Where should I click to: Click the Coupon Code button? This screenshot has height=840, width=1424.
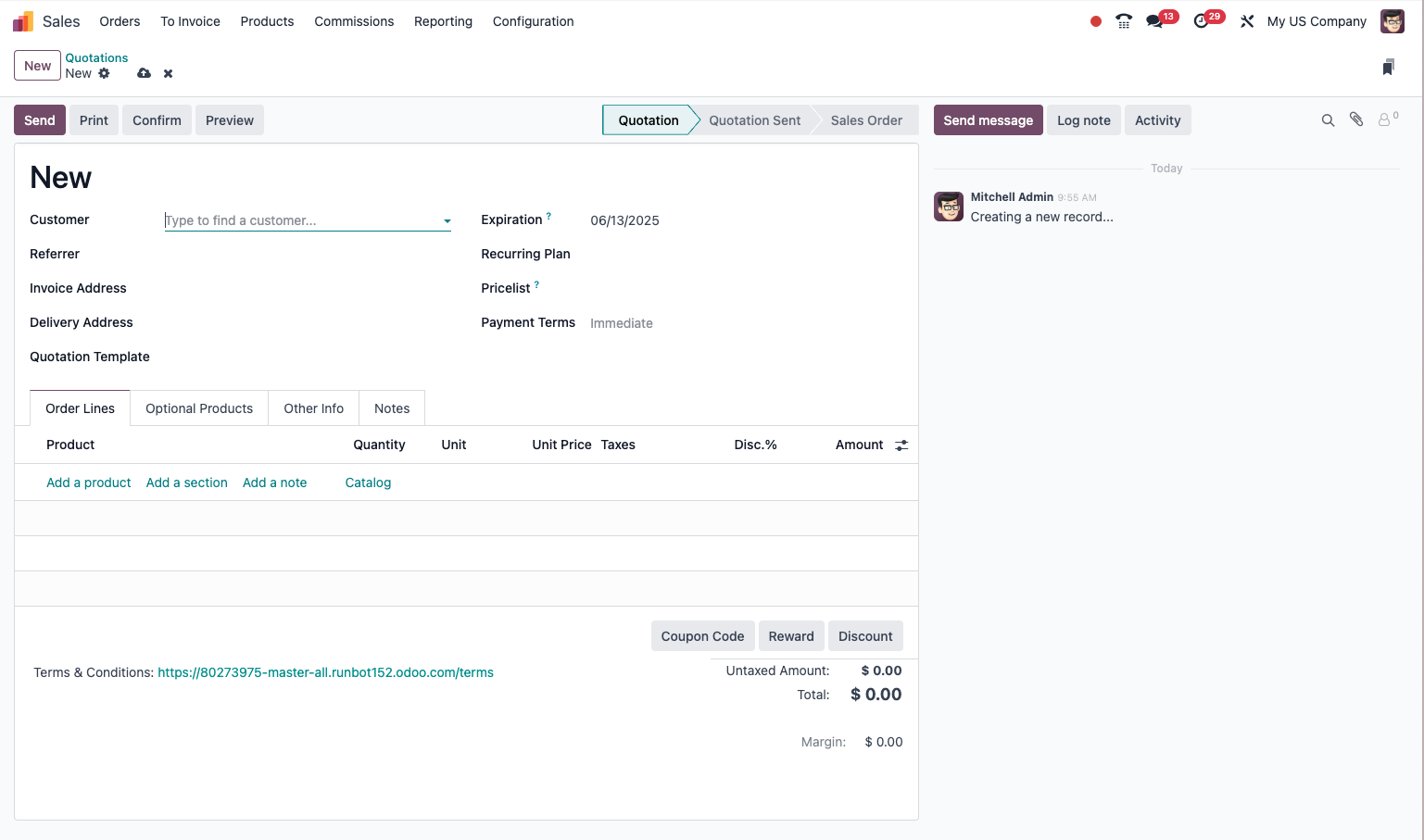click(x=702, y=636)
